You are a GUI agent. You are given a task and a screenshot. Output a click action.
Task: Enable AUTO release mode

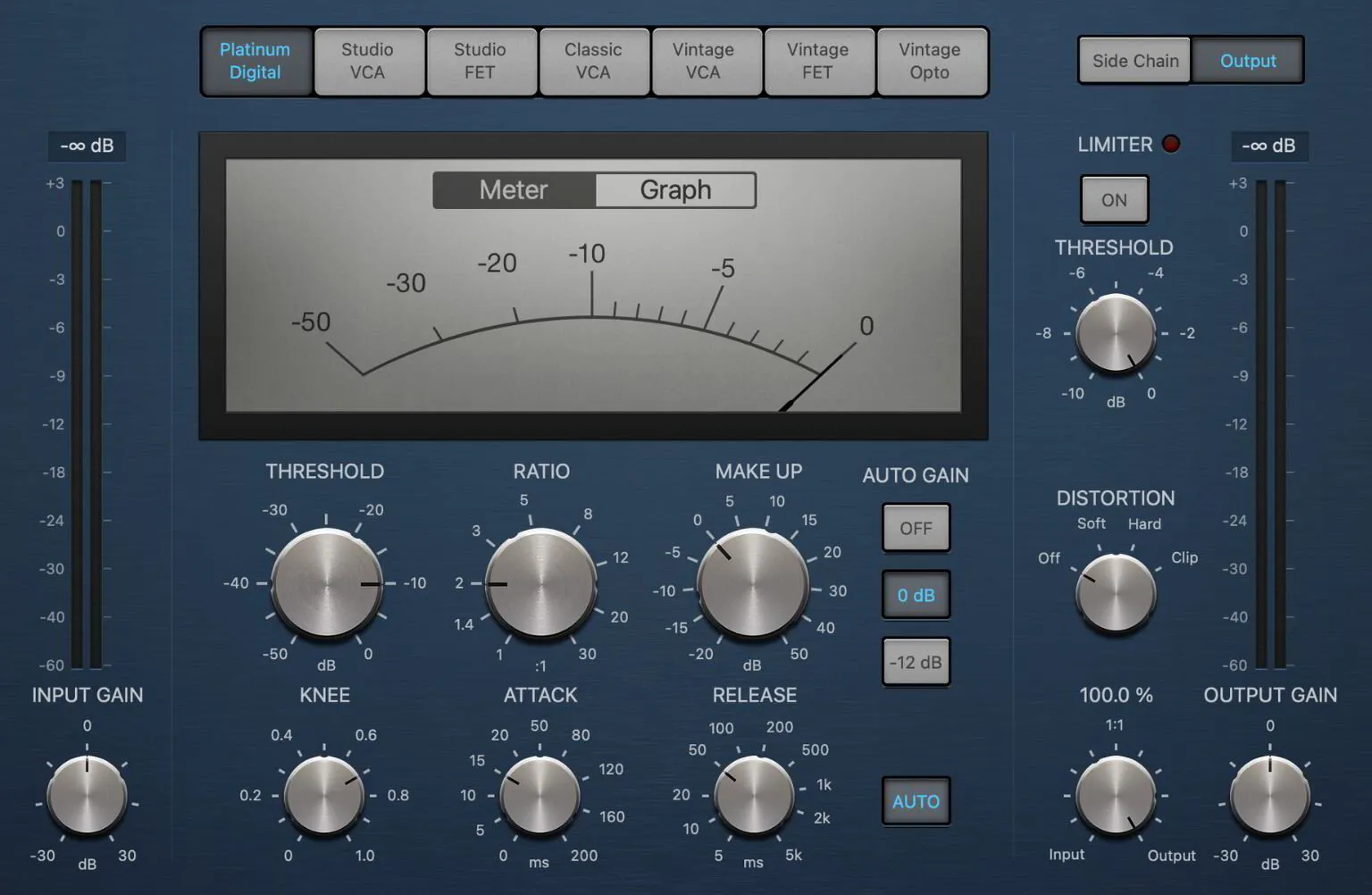click(x=916, y=801)
